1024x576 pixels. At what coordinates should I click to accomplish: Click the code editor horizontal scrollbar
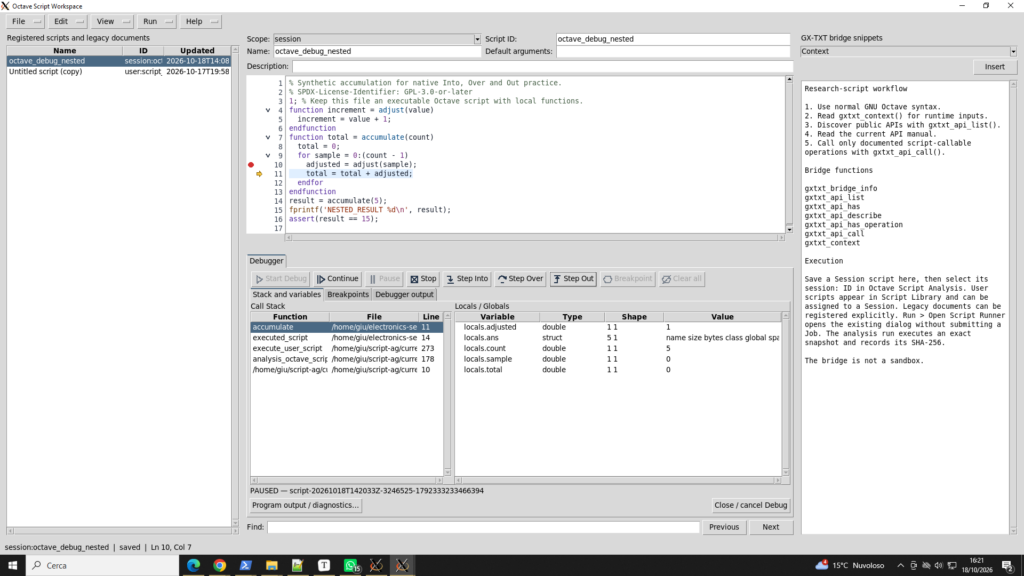535,238
